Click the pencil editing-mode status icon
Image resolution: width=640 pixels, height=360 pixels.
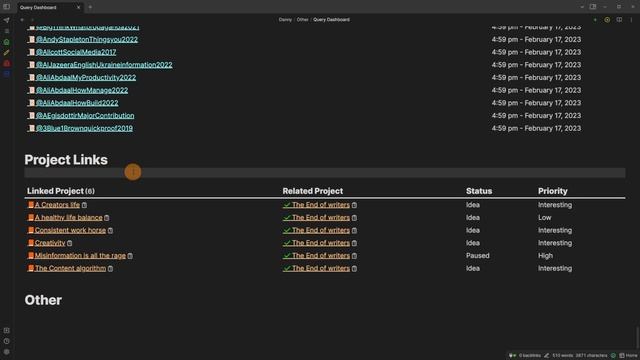tap(547, 356)
